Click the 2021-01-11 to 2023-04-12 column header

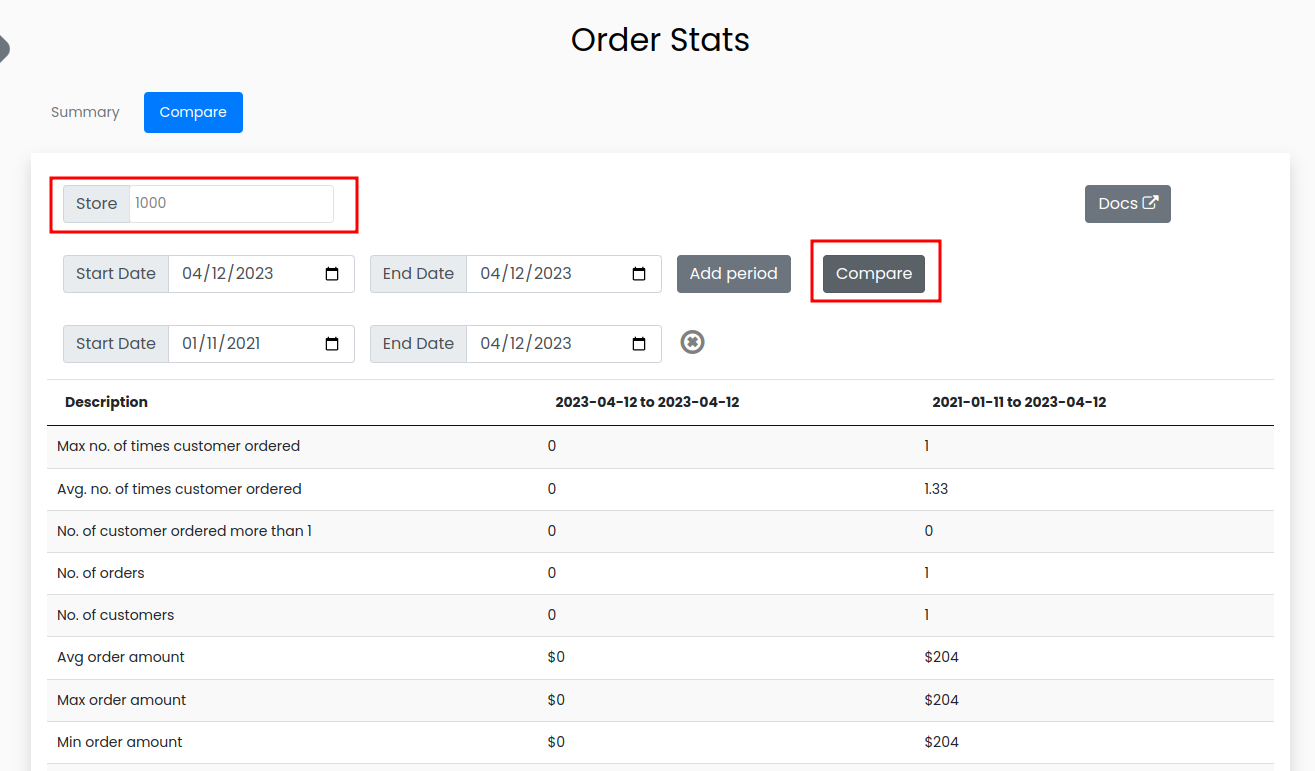[1019, 402]
